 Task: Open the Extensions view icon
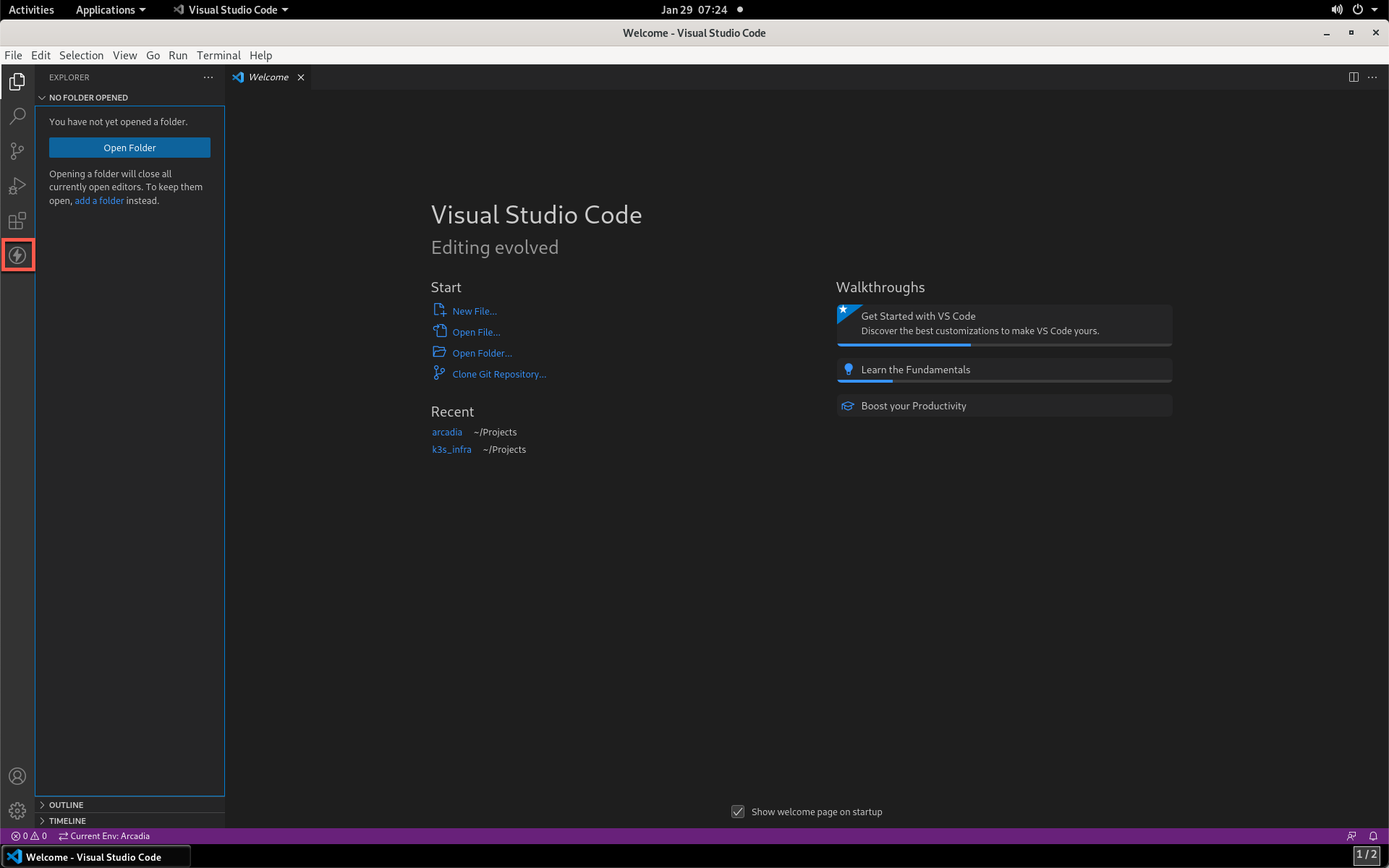pos(17,221)
